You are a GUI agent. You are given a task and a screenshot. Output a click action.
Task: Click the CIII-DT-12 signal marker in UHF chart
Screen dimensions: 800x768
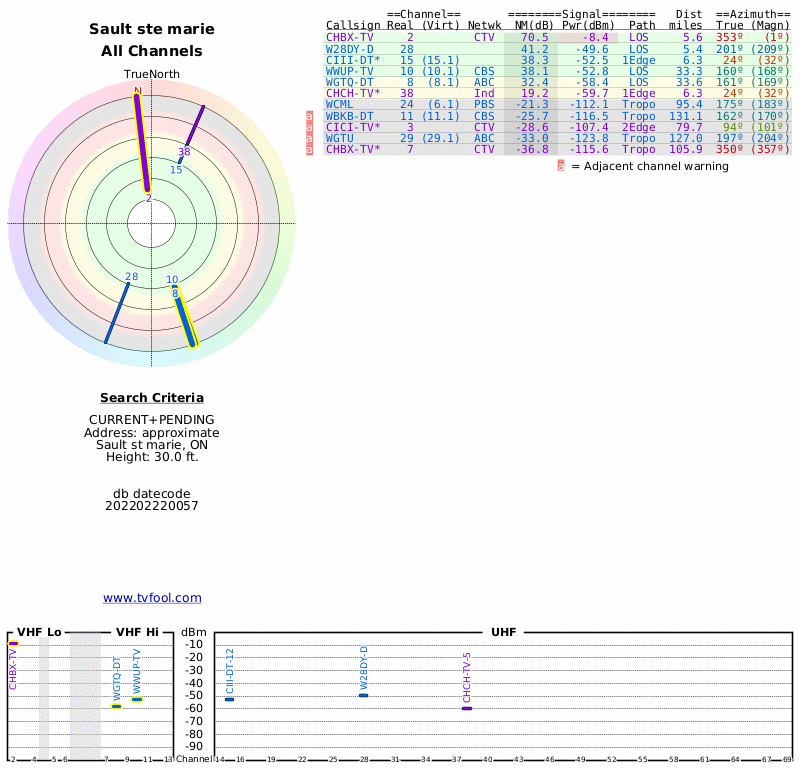pyautogui.click(x=229, y=699)
